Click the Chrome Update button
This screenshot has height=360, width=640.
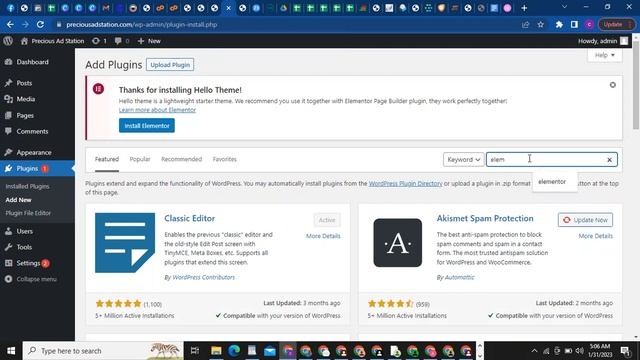point(616,24)
